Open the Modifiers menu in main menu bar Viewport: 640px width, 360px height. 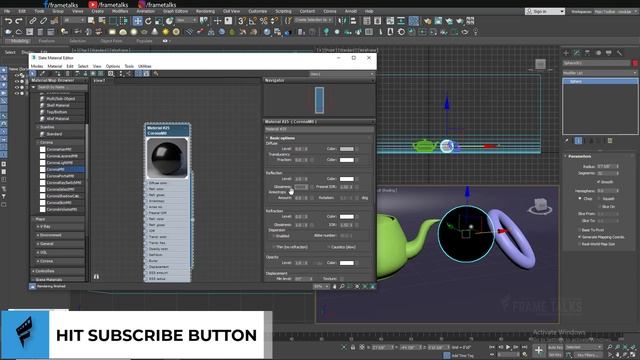(x=120, y=11)
